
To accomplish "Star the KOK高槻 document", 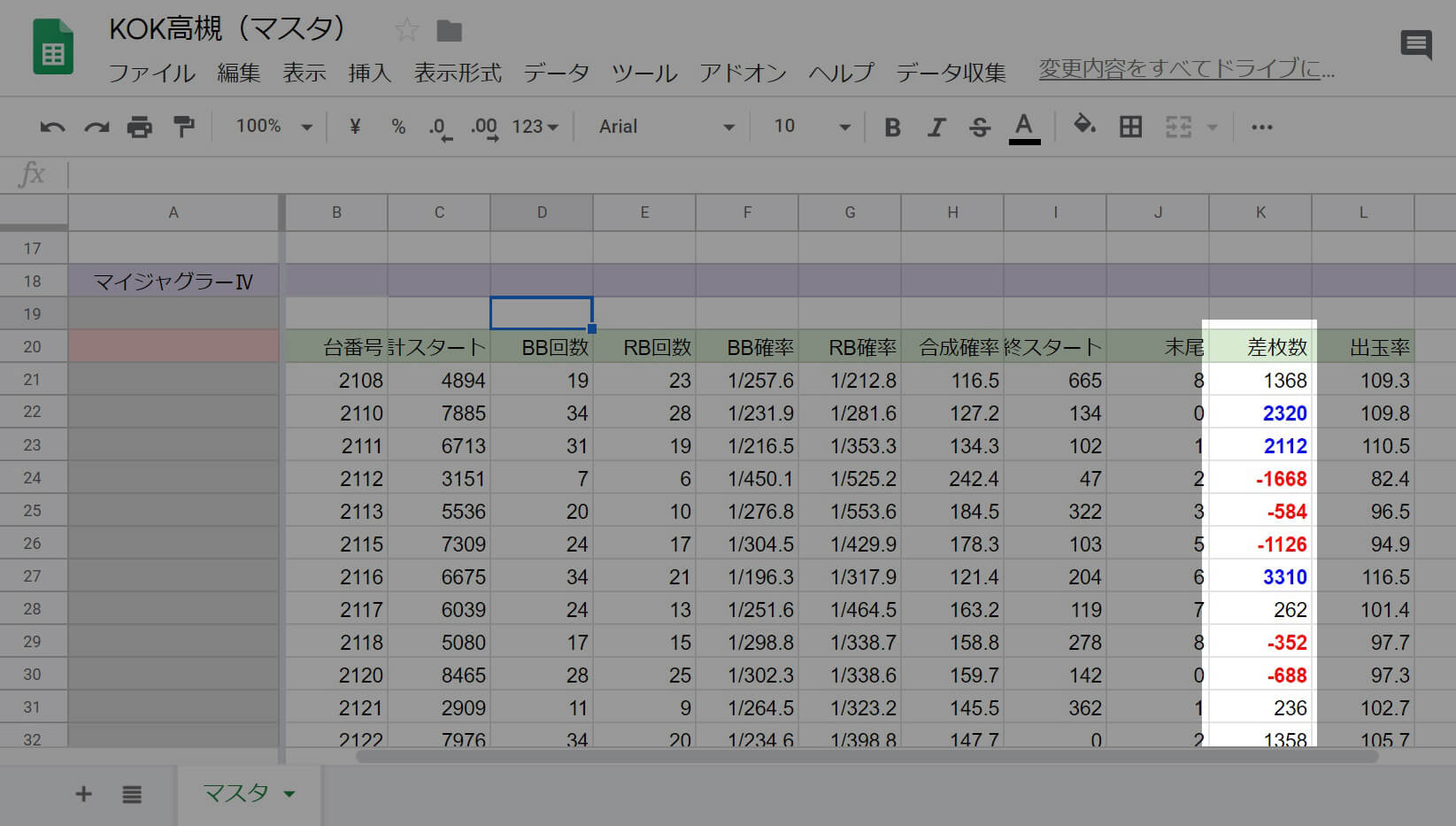I will (406, 31).
